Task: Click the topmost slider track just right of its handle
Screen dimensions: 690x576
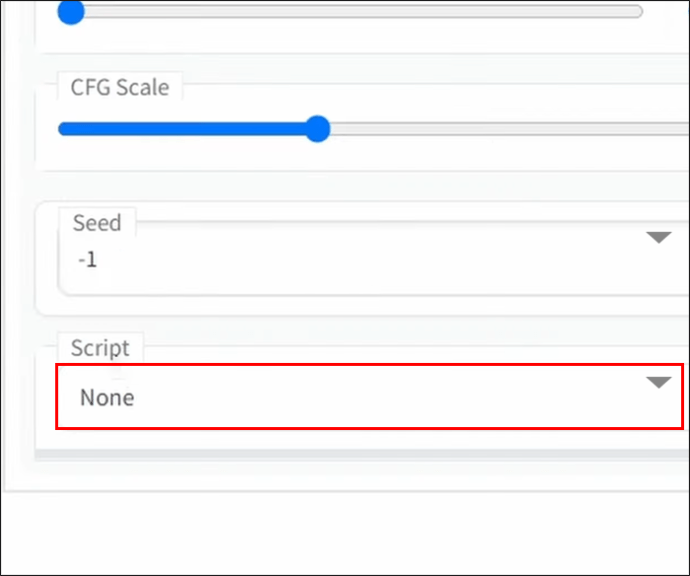Action: tap(100, 12)
